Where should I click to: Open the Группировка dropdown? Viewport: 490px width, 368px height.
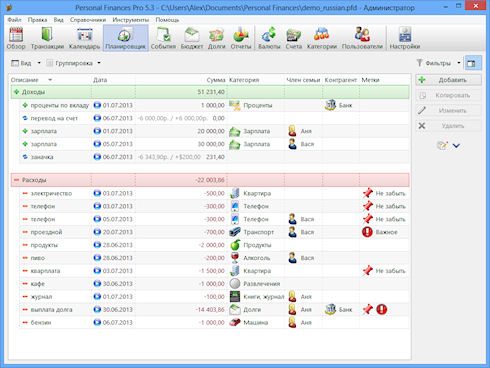pyautogui.click(x=74, y=63)
